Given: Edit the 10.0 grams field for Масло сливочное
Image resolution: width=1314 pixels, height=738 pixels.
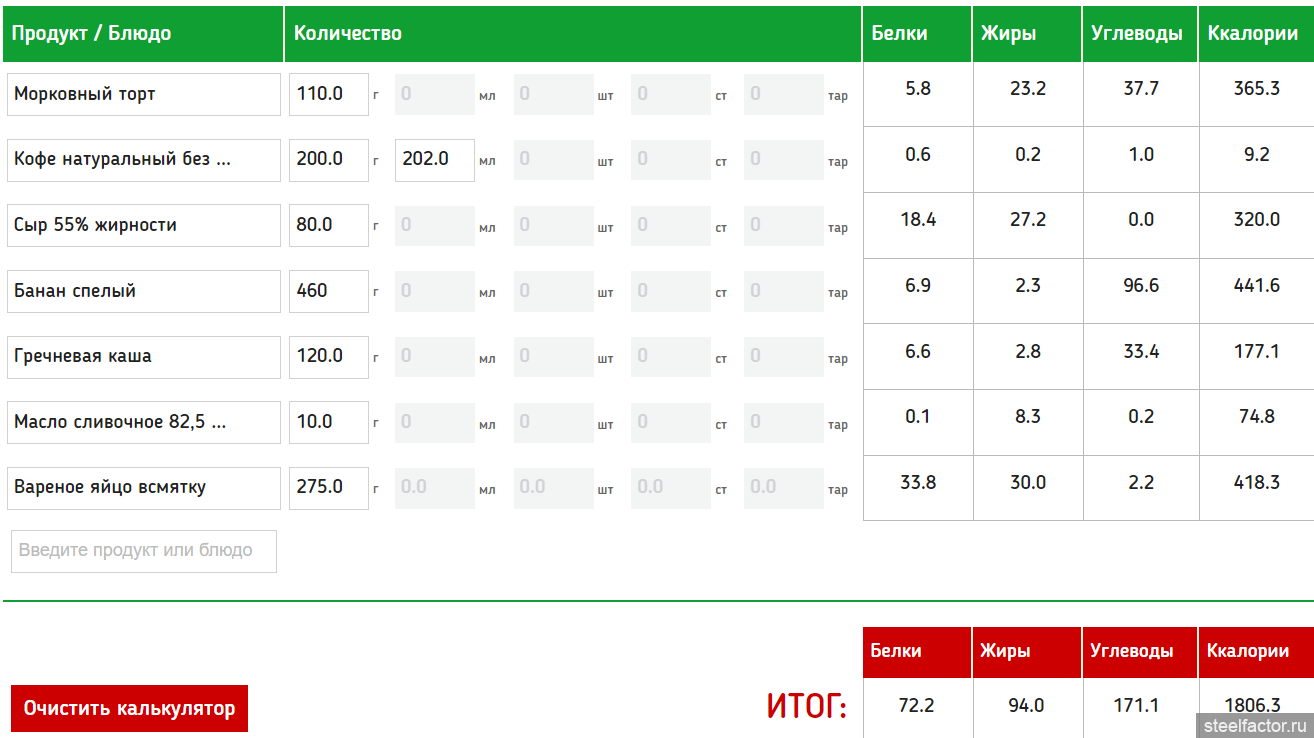Looking at the screenshot, I should coord(329,422).
